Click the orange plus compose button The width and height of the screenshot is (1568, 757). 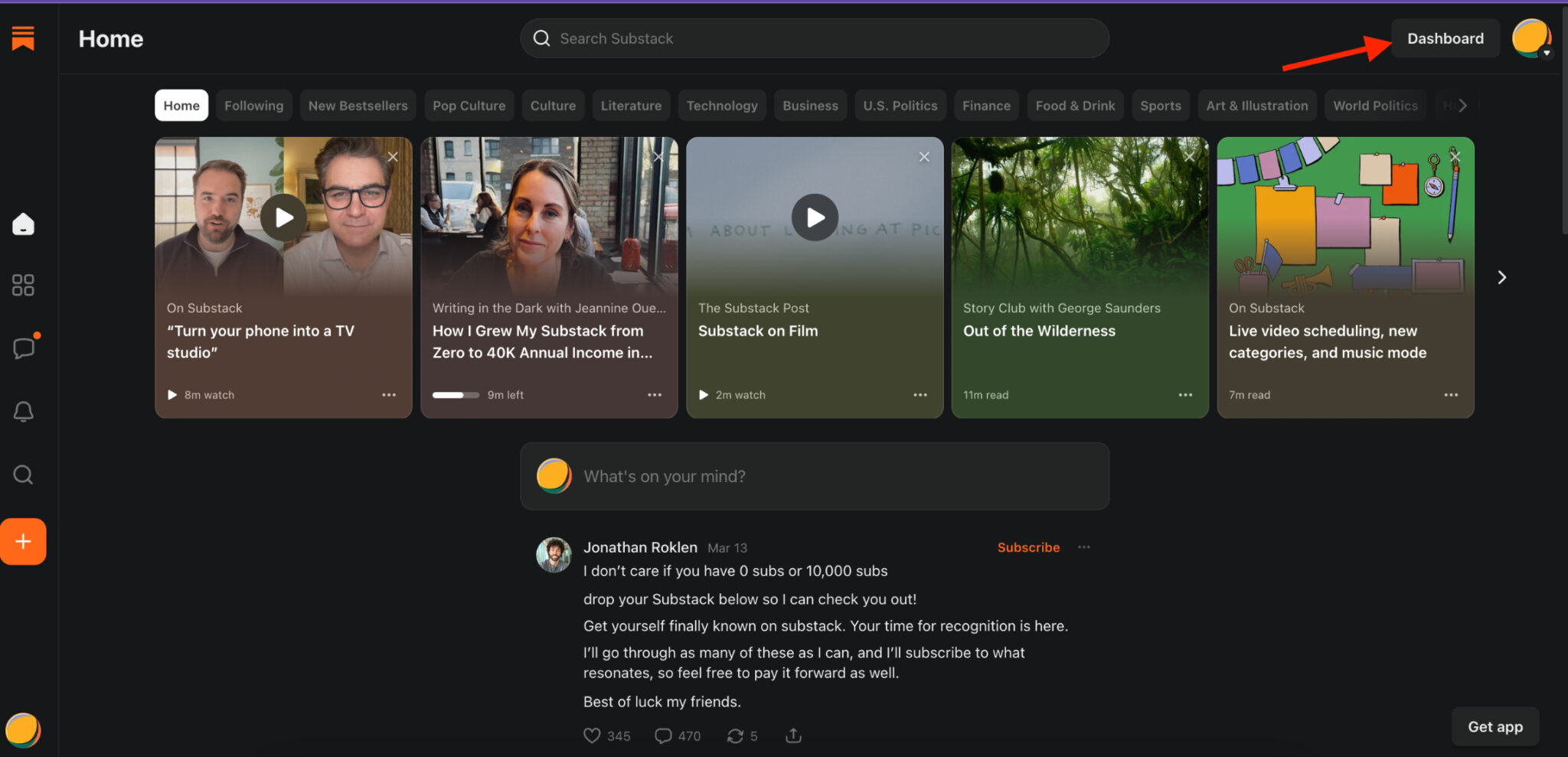23,541
